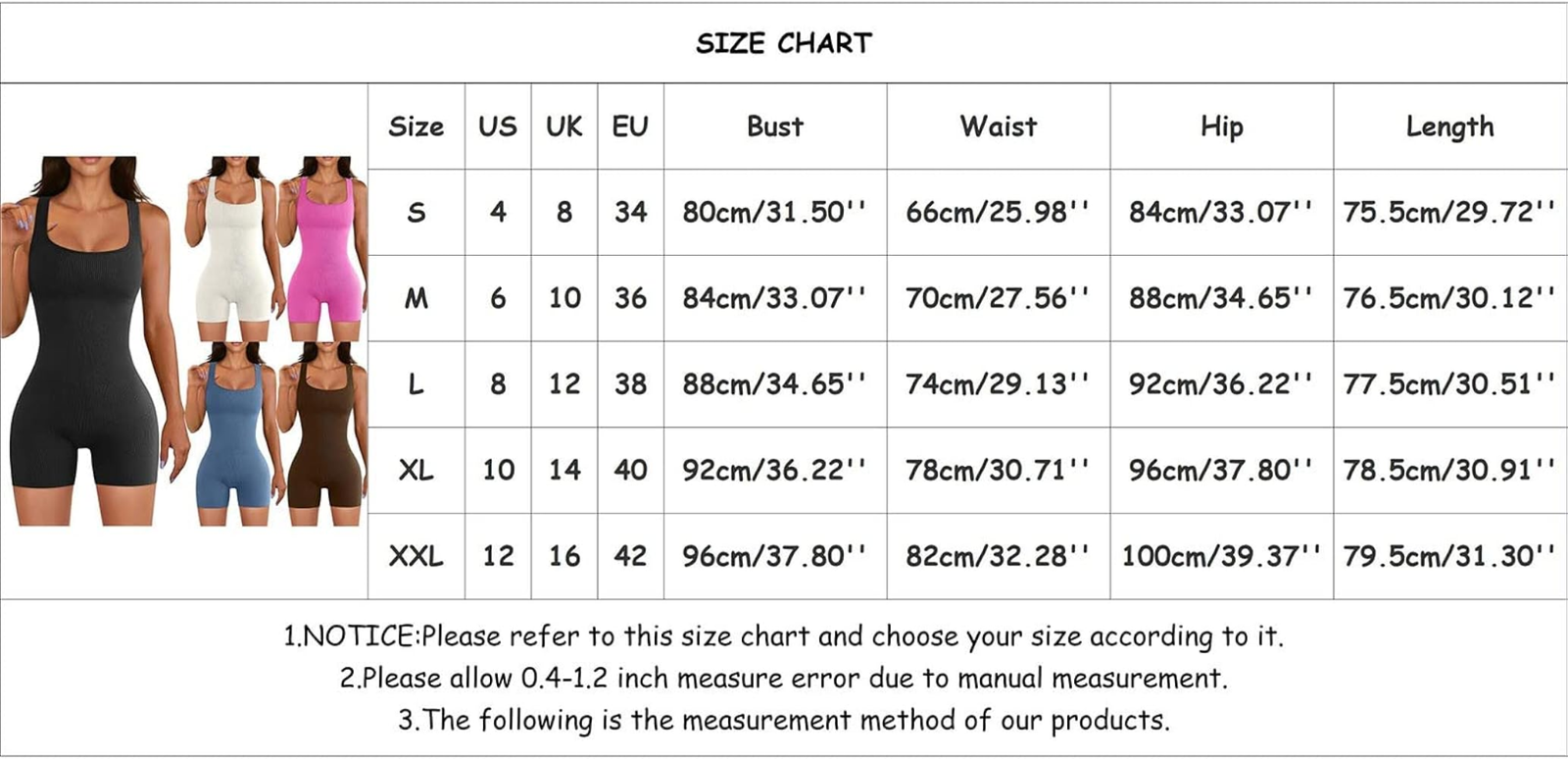Image resolution: width=1568 pixels, height=759 pixels.
Task: Click the Size column header
Action: (416, 126)
